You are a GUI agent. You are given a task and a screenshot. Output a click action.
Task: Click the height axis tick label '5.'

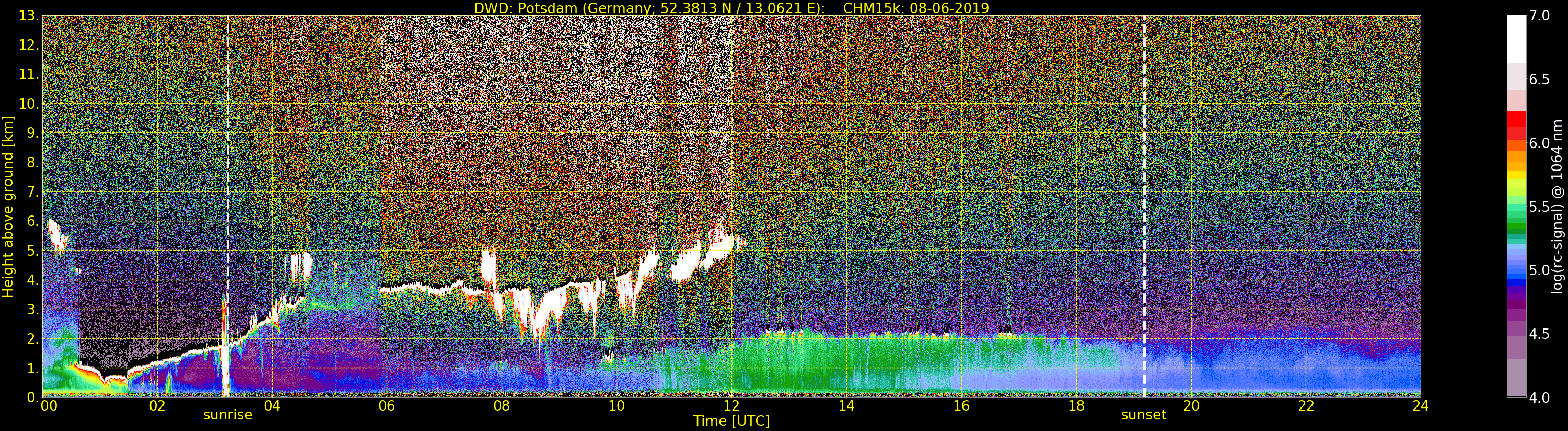(32, 251)
